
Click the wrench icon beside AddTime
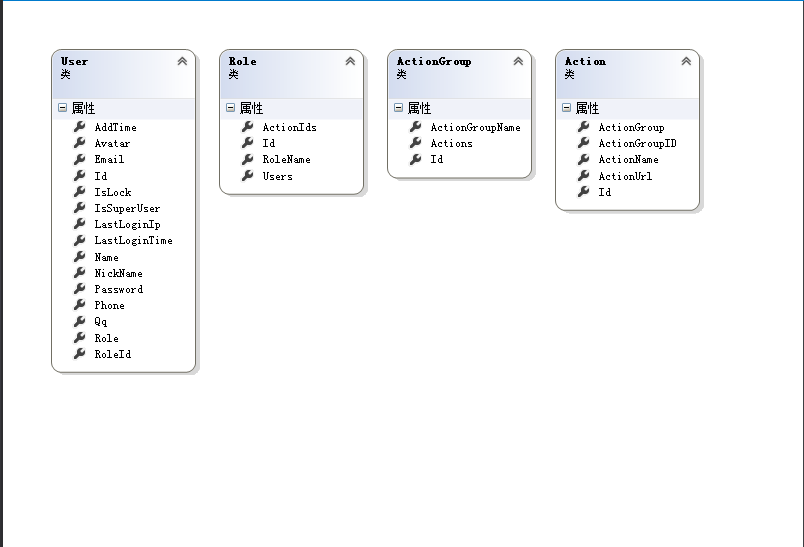[x=79, y=127]
